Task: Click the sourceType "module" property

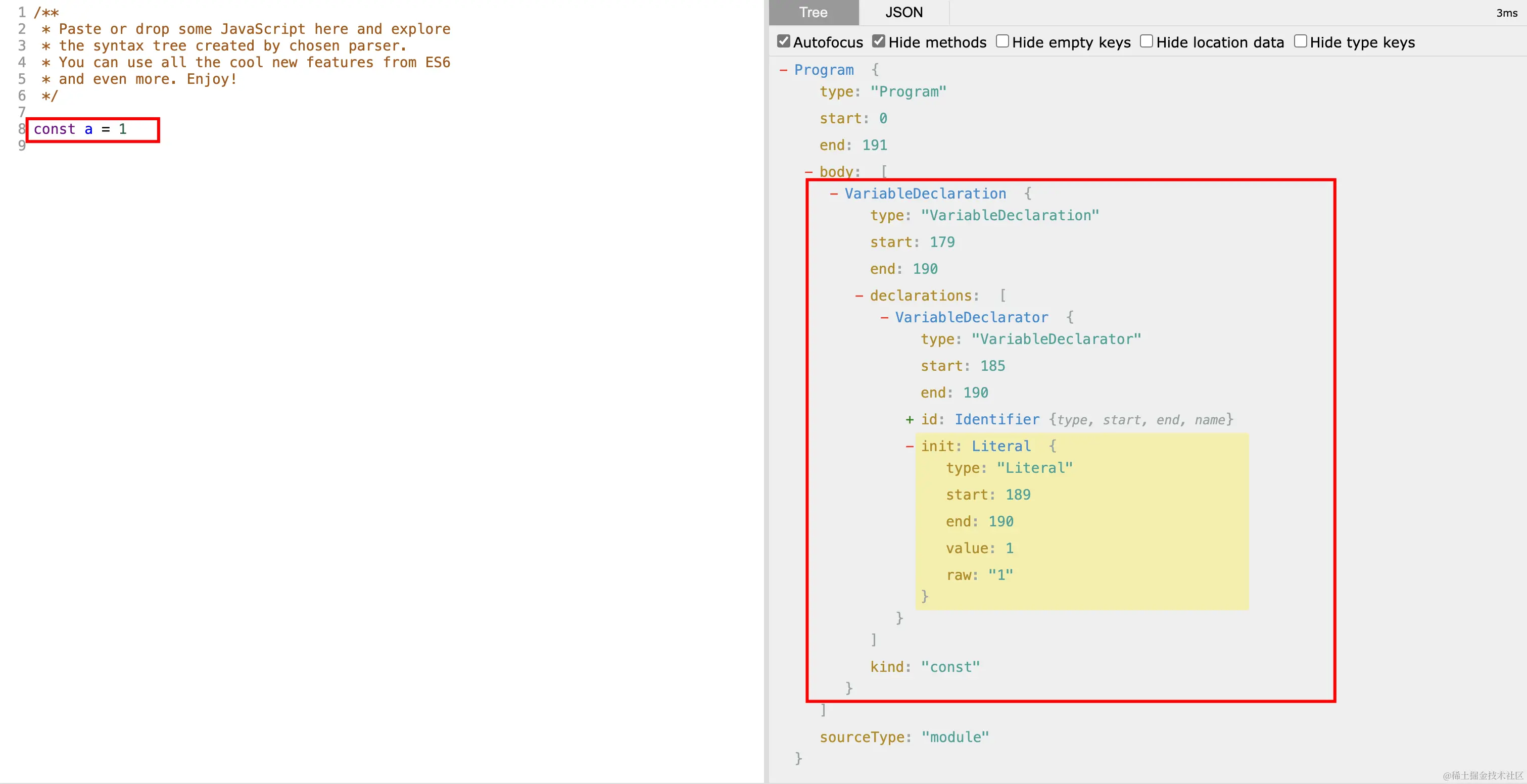Action: click(904, 737)
